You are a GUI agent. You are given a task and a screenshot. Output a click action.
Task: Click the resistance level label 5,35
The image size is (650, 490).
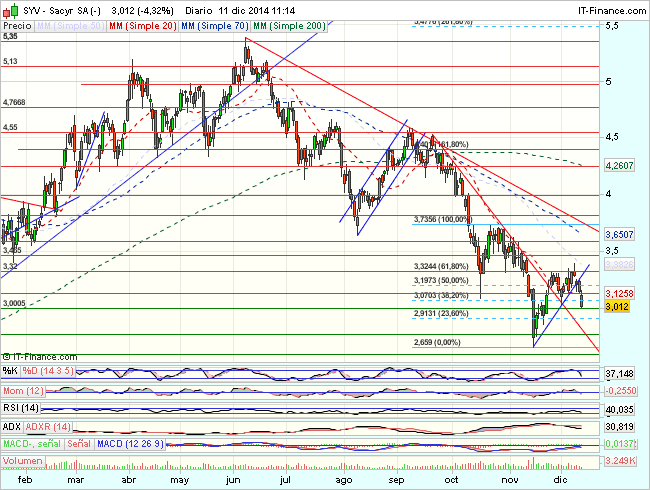pos(10,36)
